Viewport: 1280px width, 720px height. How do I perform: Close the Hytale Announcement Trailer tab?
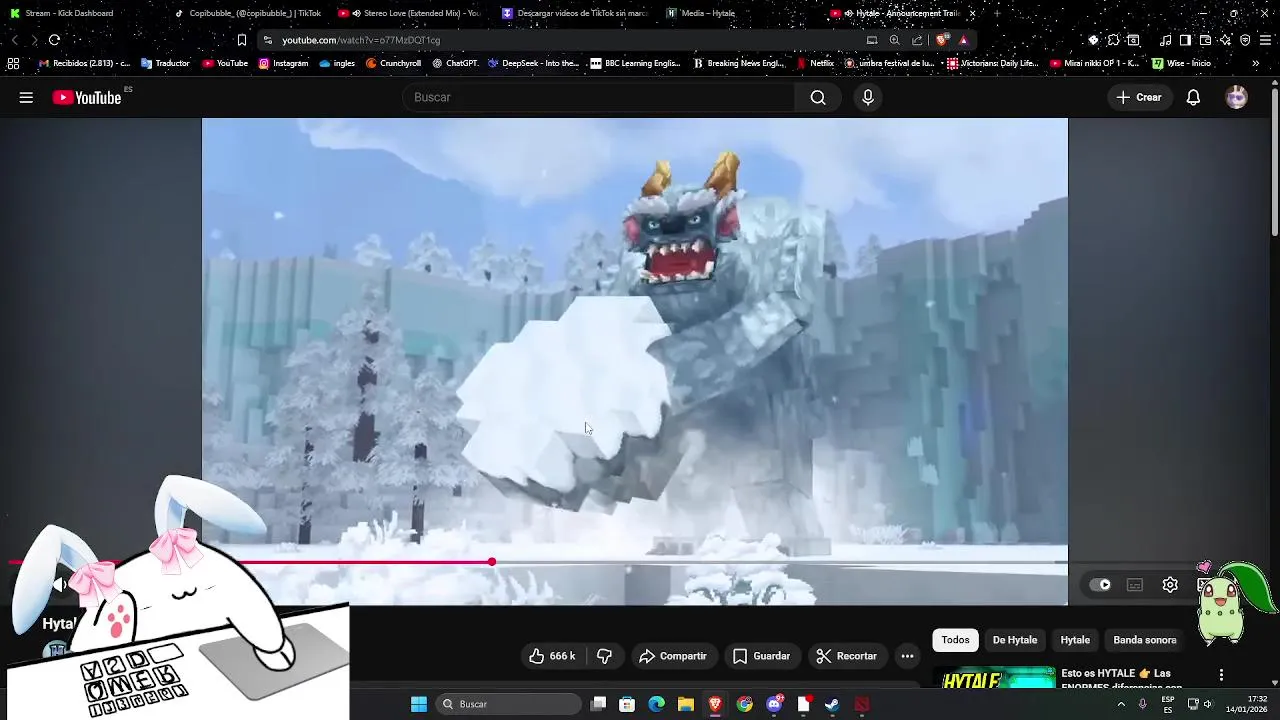click(972, 13)
